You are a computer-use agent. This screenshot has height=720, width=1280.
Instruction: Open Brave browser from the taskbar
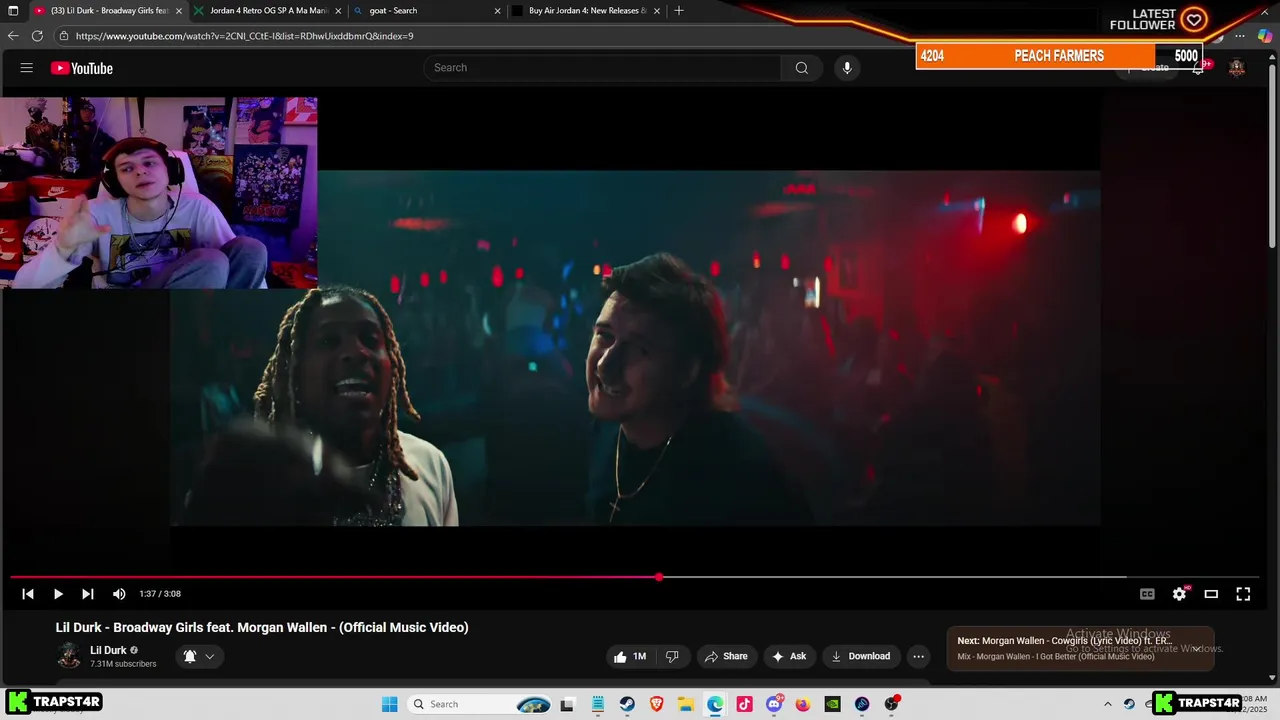coord(656,704)
